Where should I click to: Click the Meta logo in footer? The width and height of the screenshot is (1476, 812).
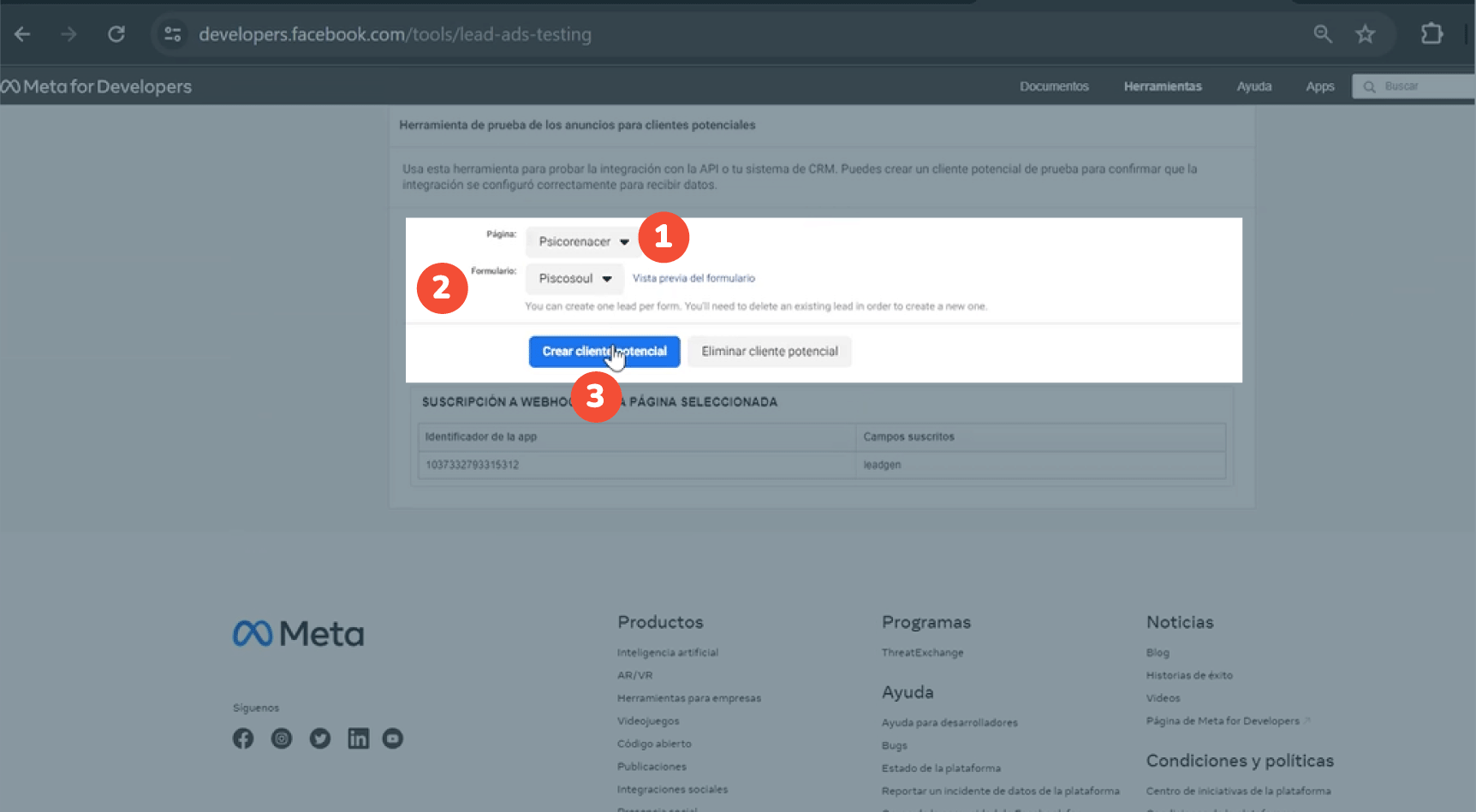coord(298,634)
